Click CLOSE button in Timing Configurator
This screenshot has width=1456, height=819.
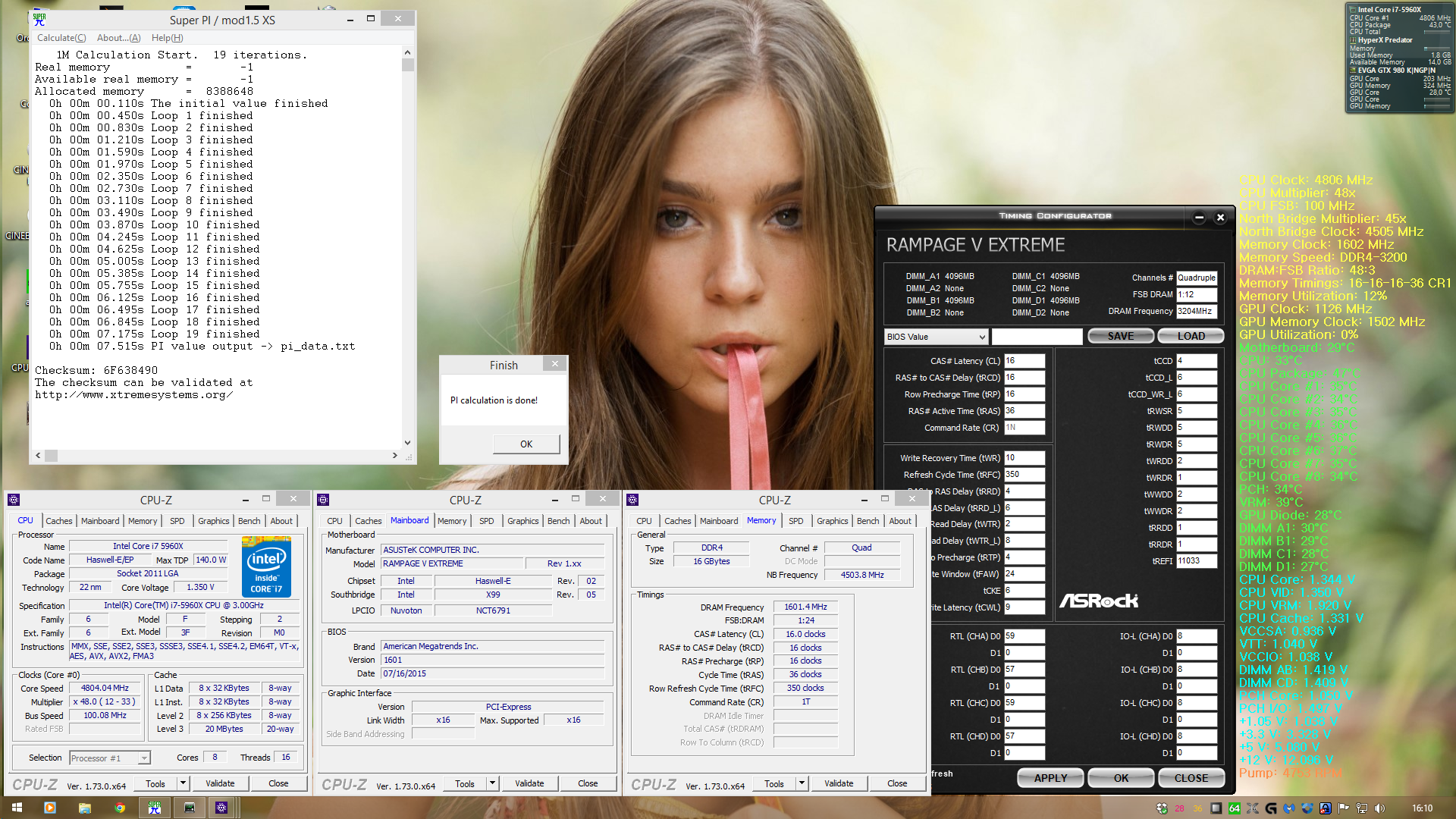click(x=1191, y=778)
